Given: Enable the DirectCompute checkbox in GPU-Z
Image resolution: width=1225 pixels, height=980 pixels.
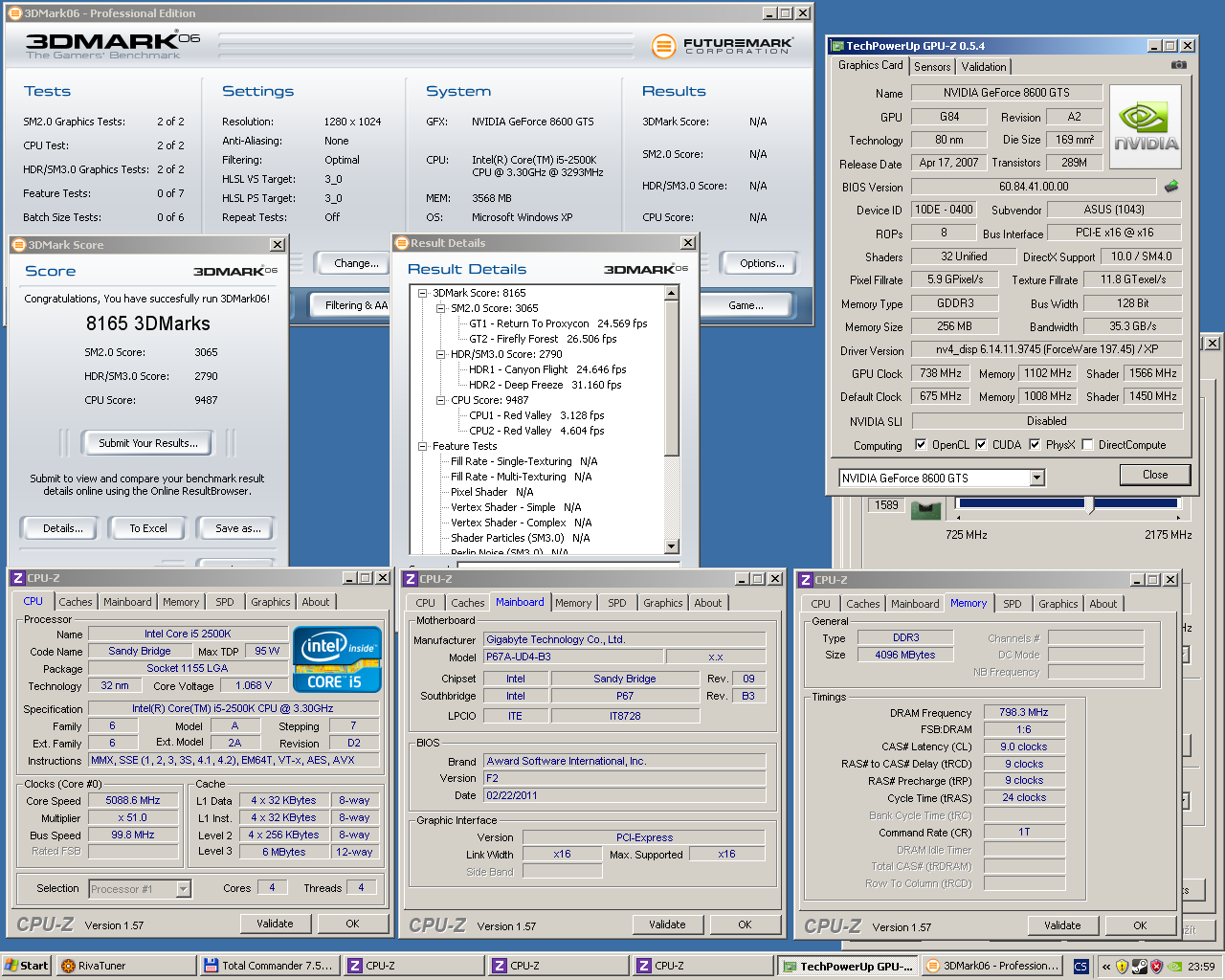Looking at the screenshot, I should [1087, 444].
